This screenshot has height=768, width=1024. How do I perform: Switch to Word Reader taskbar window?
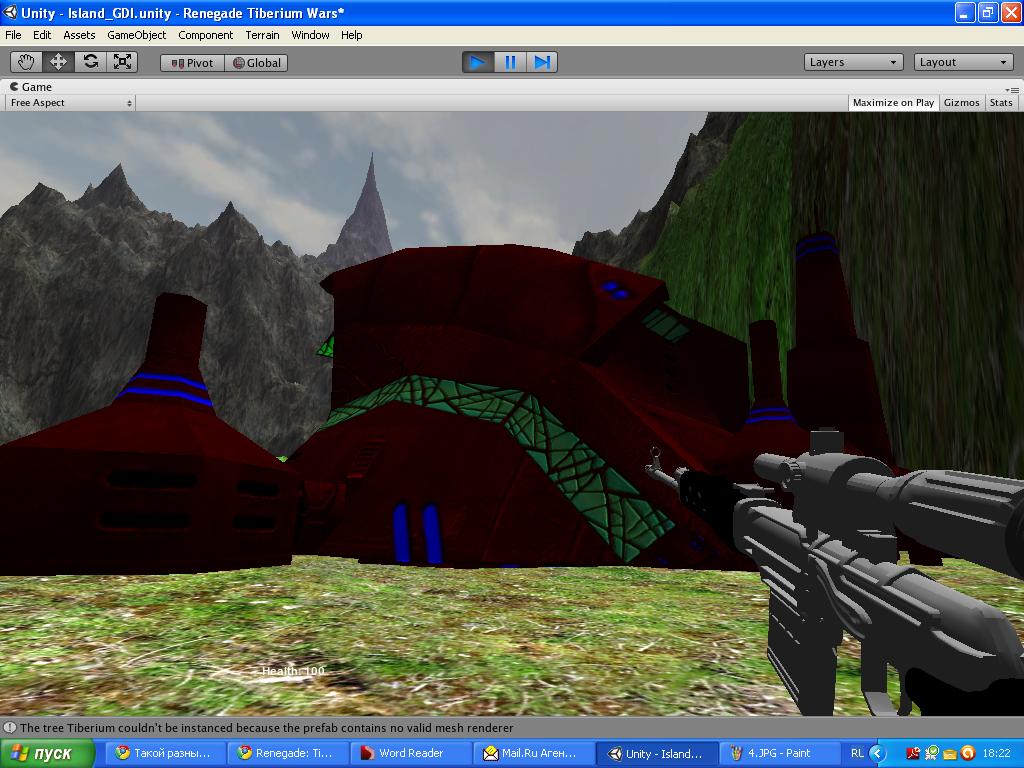[411, 754]
